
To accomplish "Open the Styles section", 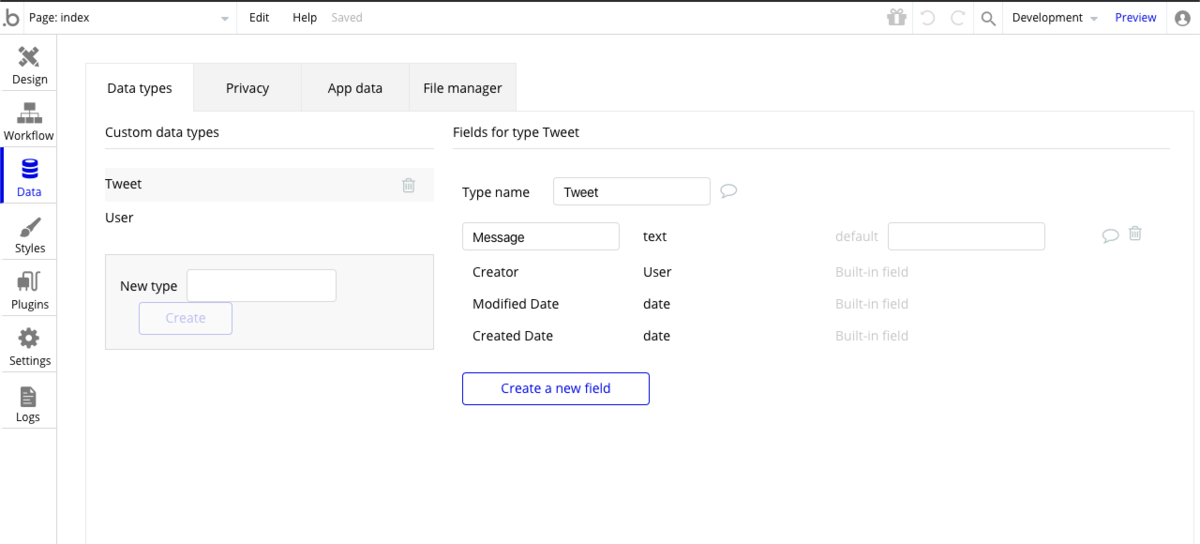I will pyautogui.click(x=29, y=234).
